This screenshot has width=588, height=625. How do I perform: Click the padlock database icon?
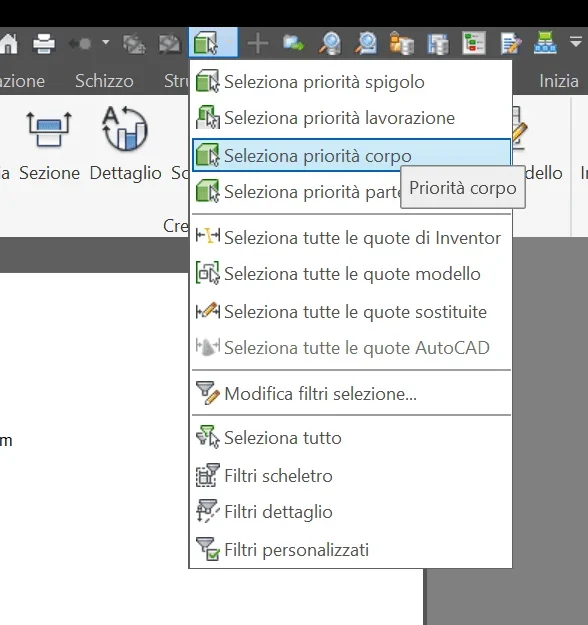[401, 43]
